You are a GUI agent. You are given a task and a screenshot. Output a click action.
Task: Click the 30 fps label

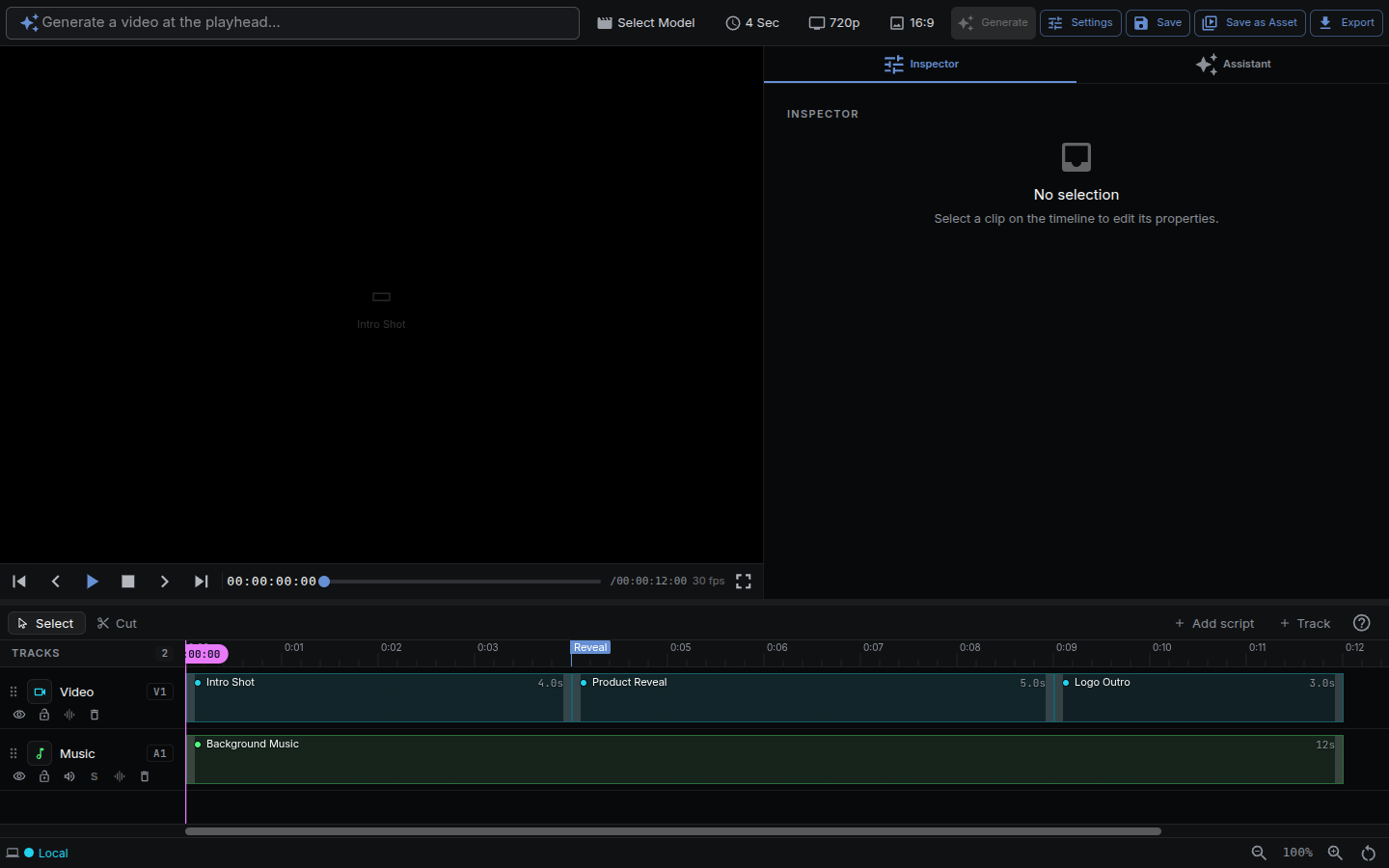coord(708,582)
